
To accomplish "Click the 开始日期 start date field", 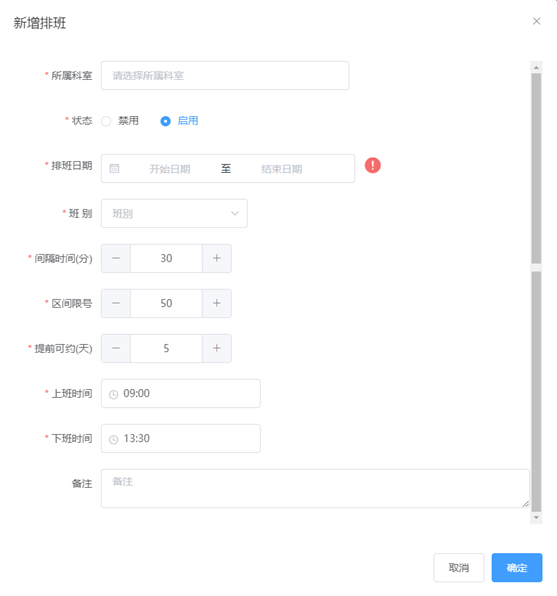I will click(x=170, y=169).
